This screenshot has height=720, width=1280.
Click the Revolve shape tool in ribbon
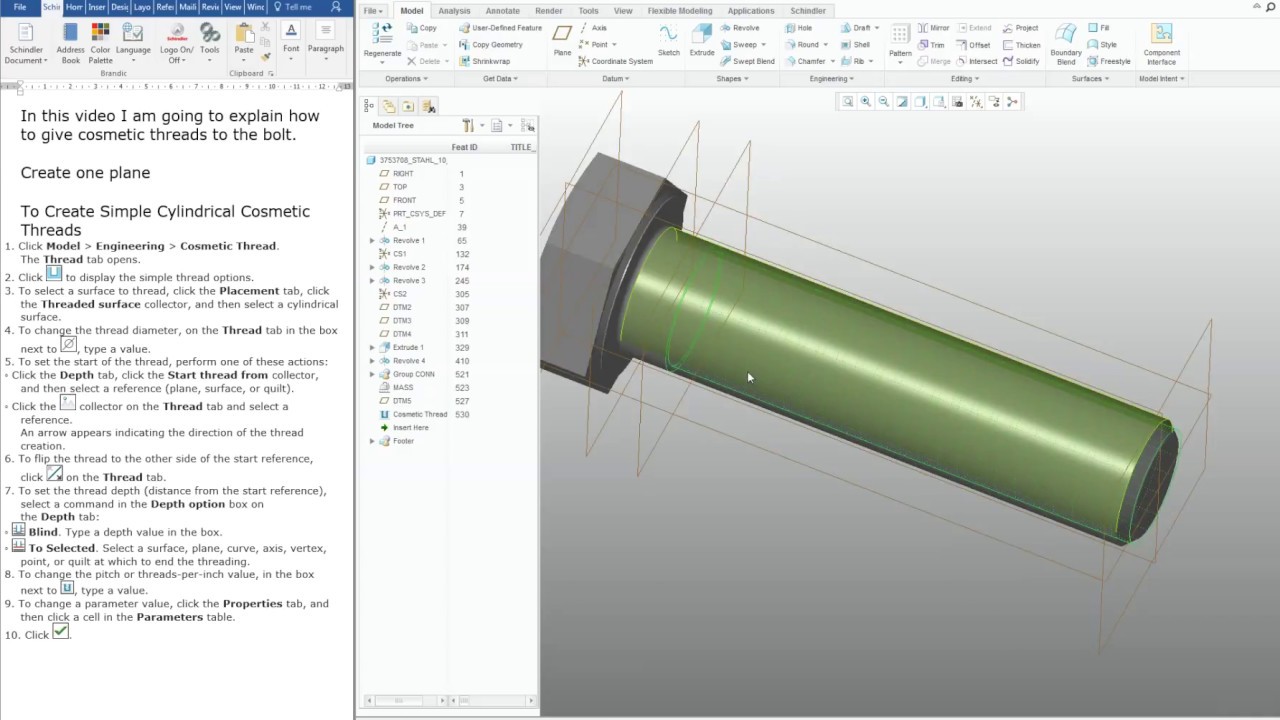click(x=740, y=28)
